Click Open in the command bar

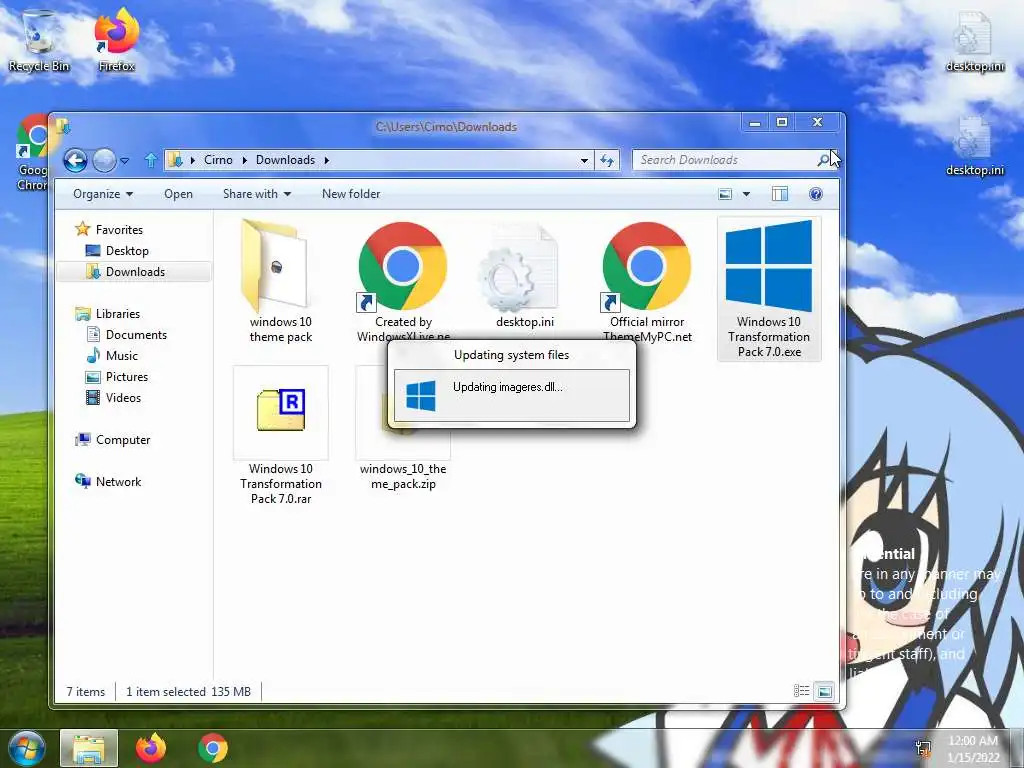[178, 194]
